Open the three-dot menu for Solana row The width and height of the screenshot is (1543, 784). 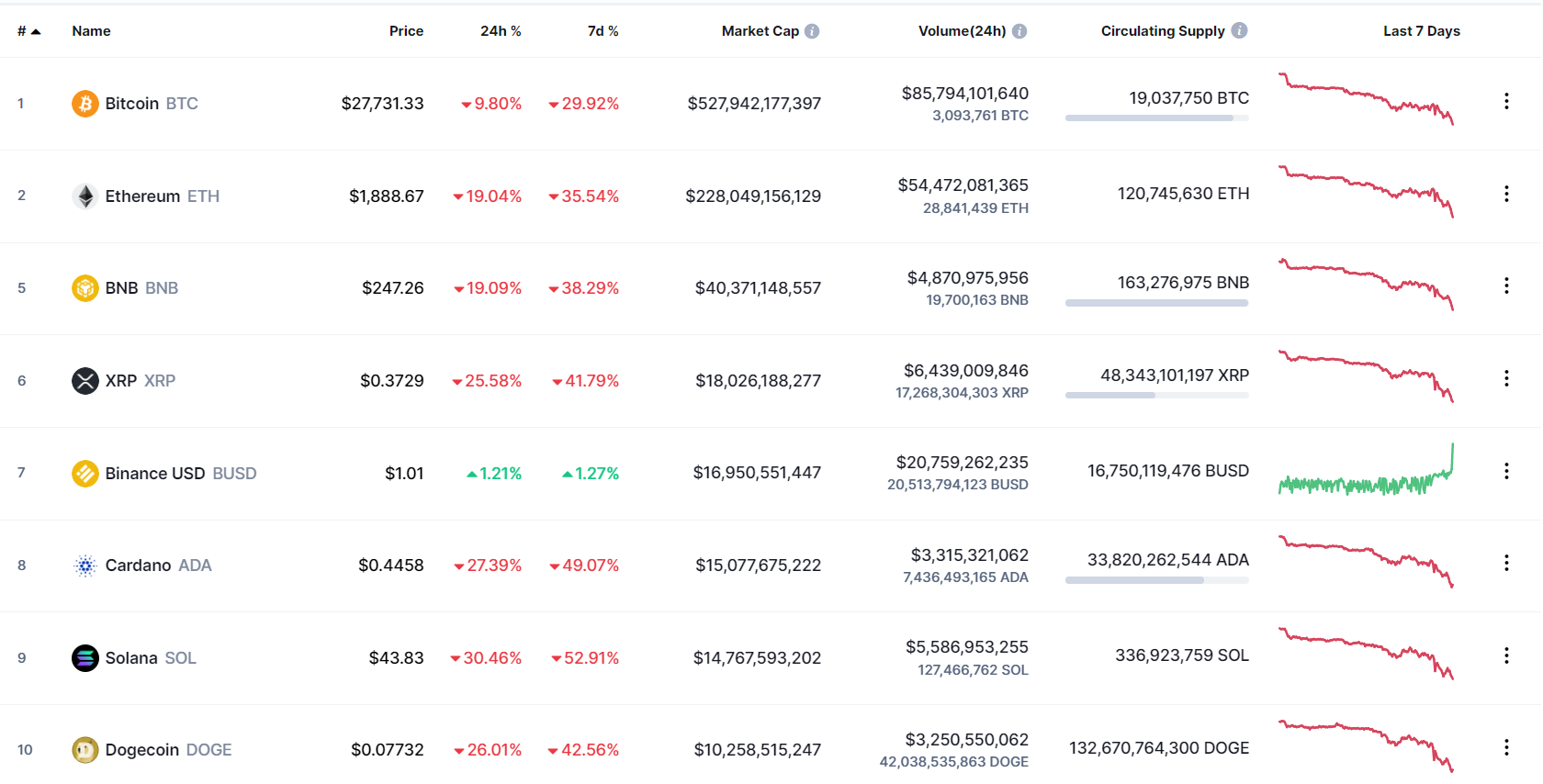[1506, 655]
